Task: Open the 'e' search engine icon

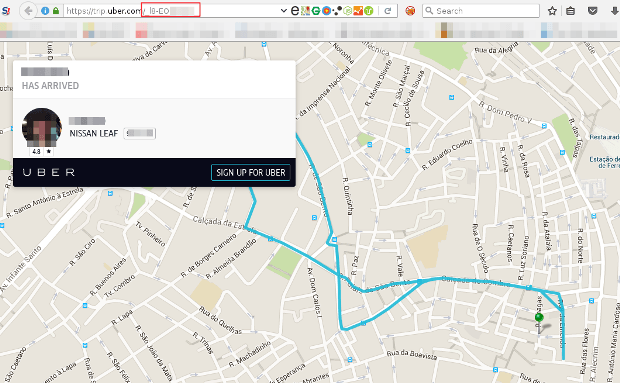Action: coord(295,11)
